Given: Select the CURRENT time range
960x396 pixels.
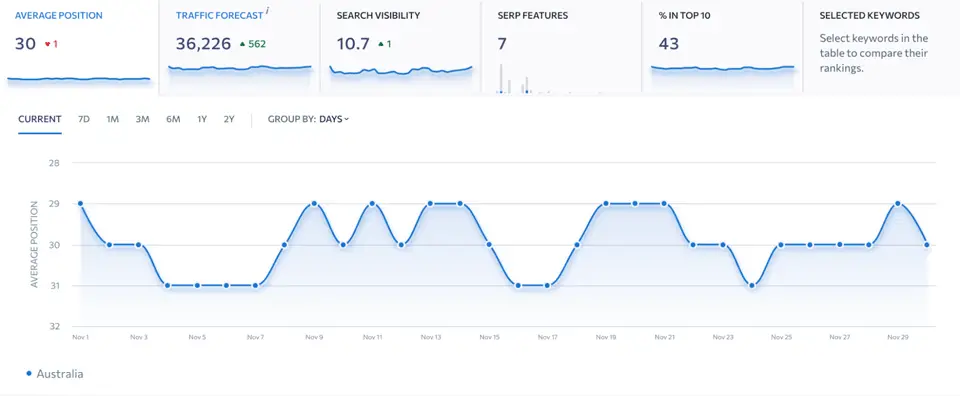Looking at the screenshot, I should [x=40, y=119].
